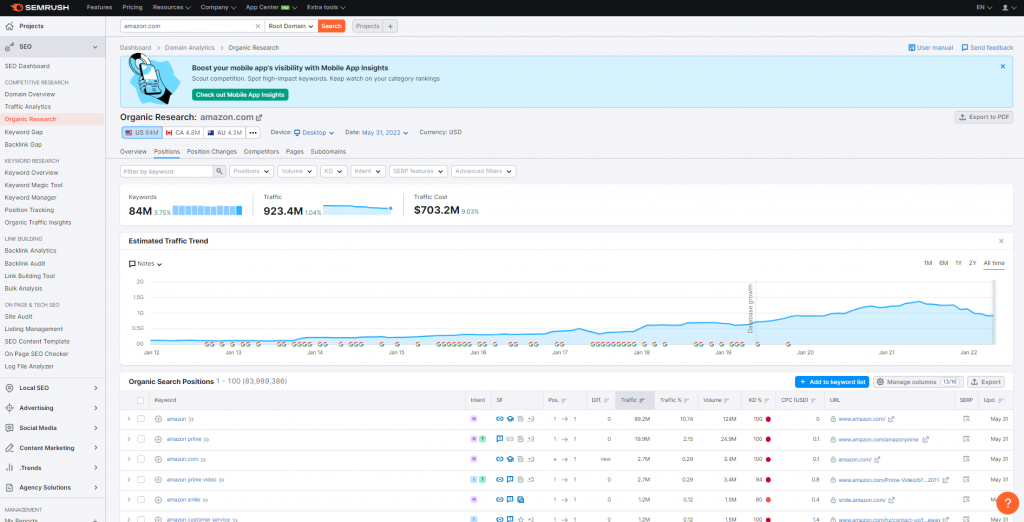Open the Intent filter dropdown
This screenshot has height=522, width=1024.
pyautogui.click(x=368, y=171)
